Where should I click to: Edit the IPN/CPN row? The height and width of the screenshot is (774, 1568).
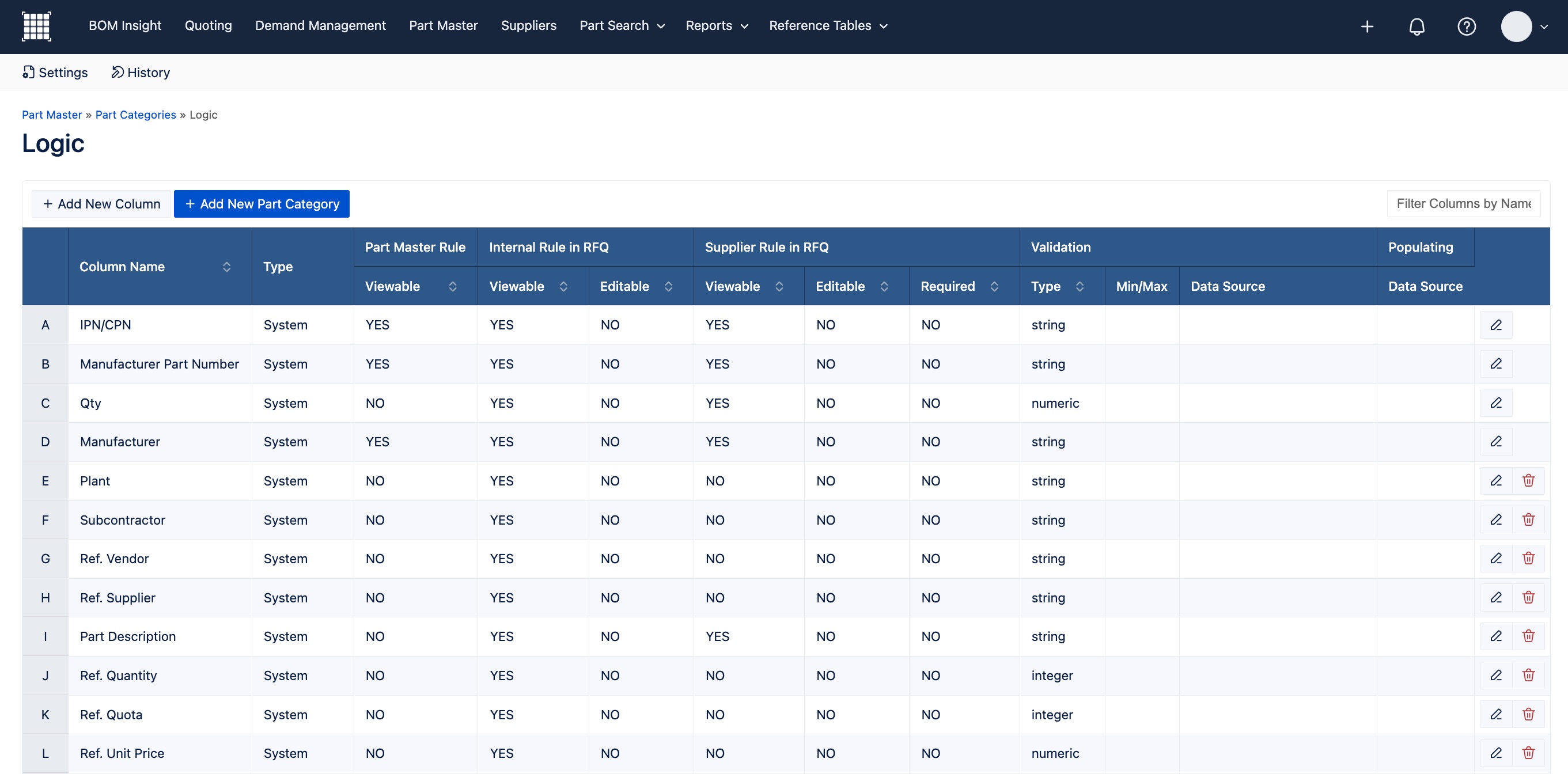tap(1495, 325)
